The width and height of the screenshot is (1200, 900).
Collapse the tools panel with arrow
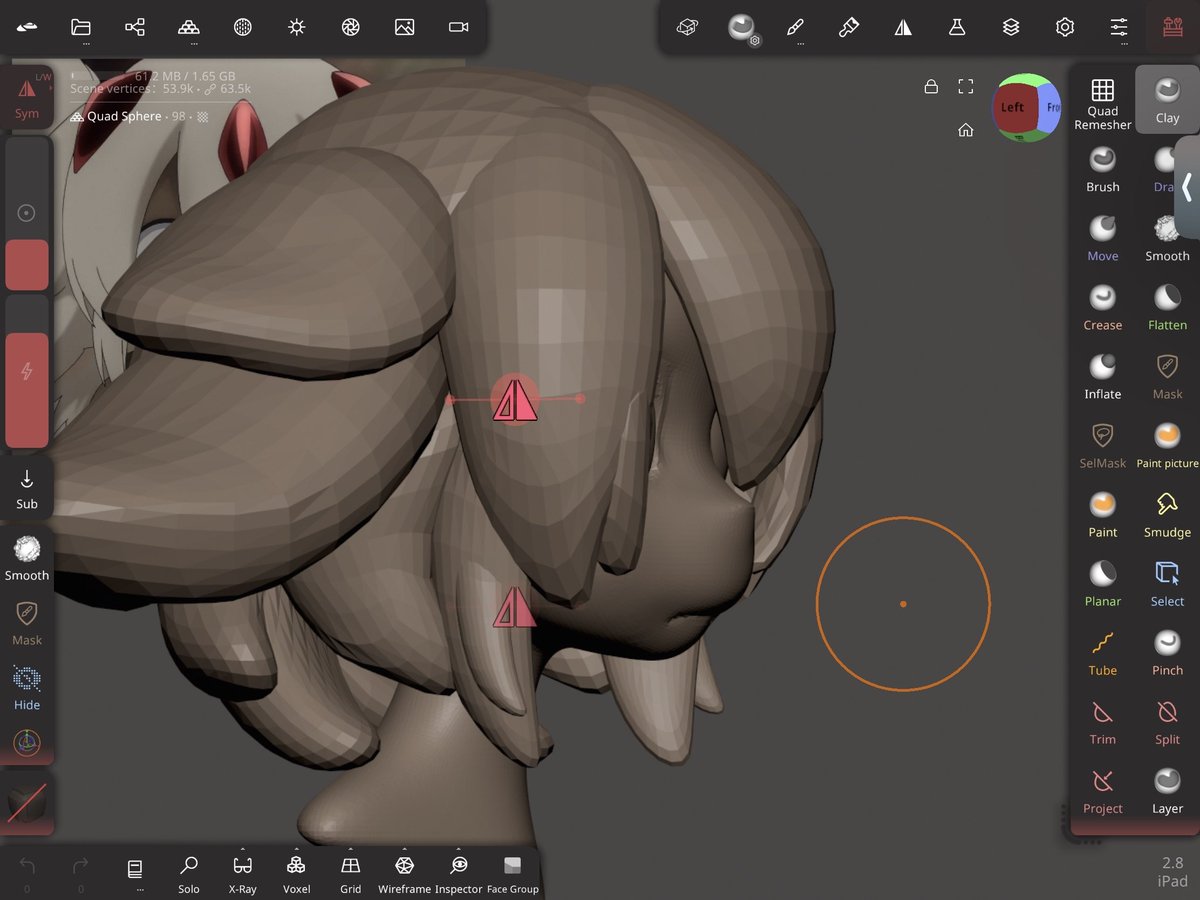tap(1187, 188)
